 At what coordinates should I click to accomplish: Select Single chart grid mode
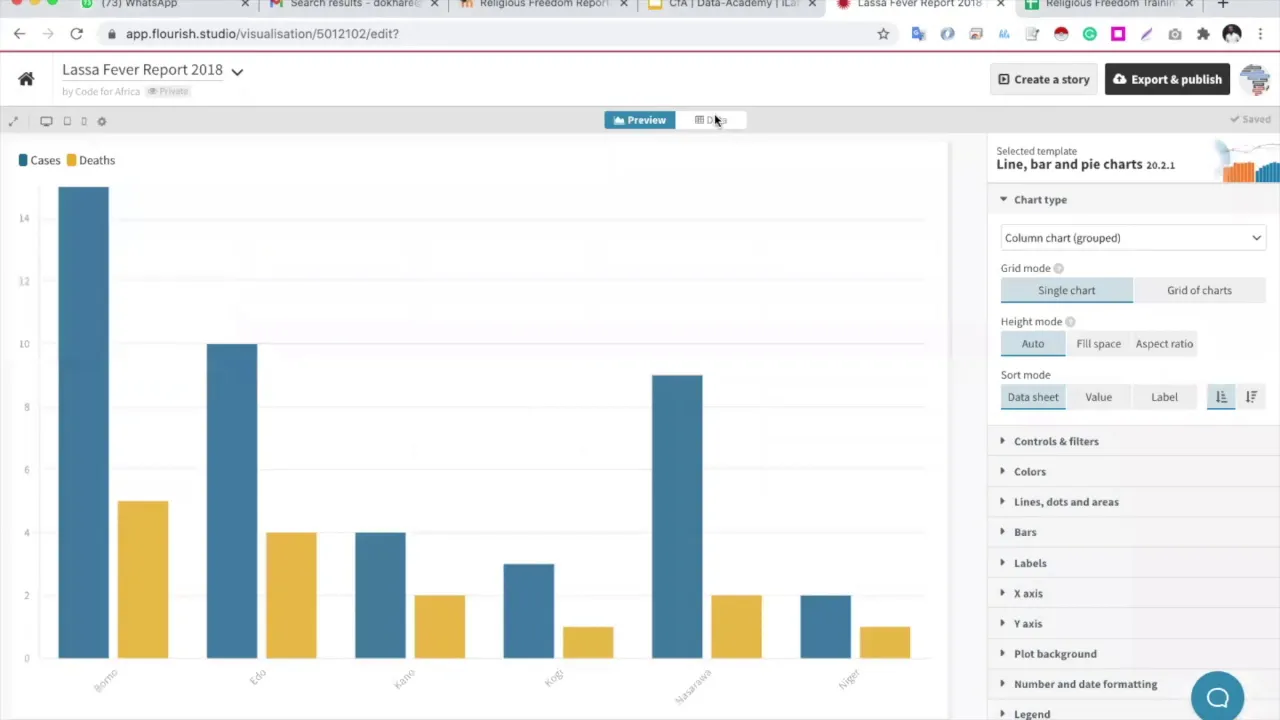[1066, 290]
